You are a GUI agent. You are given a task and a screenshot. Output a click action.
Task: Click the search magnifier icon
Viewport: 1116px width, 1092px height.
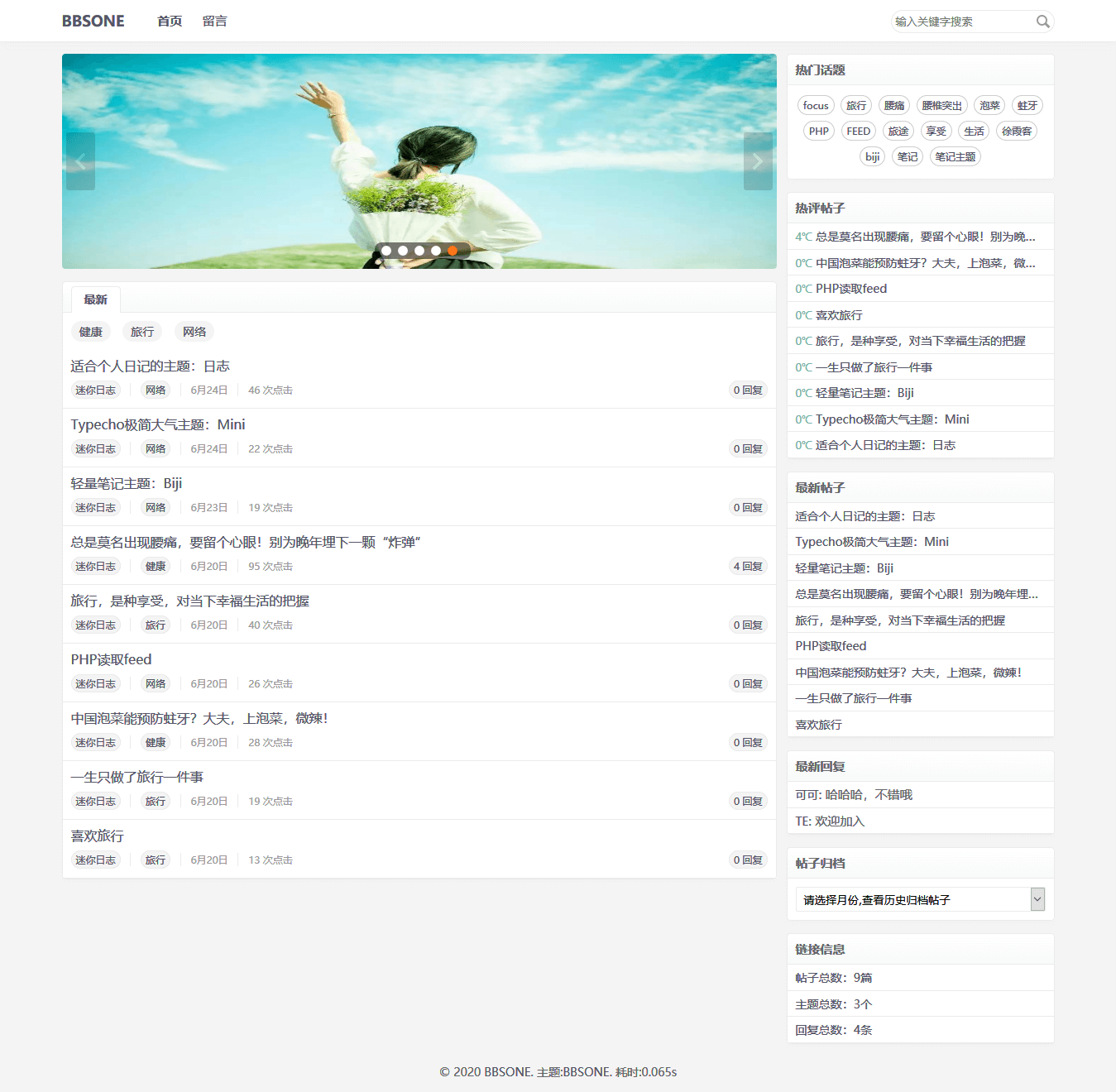pyautogui.click(x=1042, y=22)
